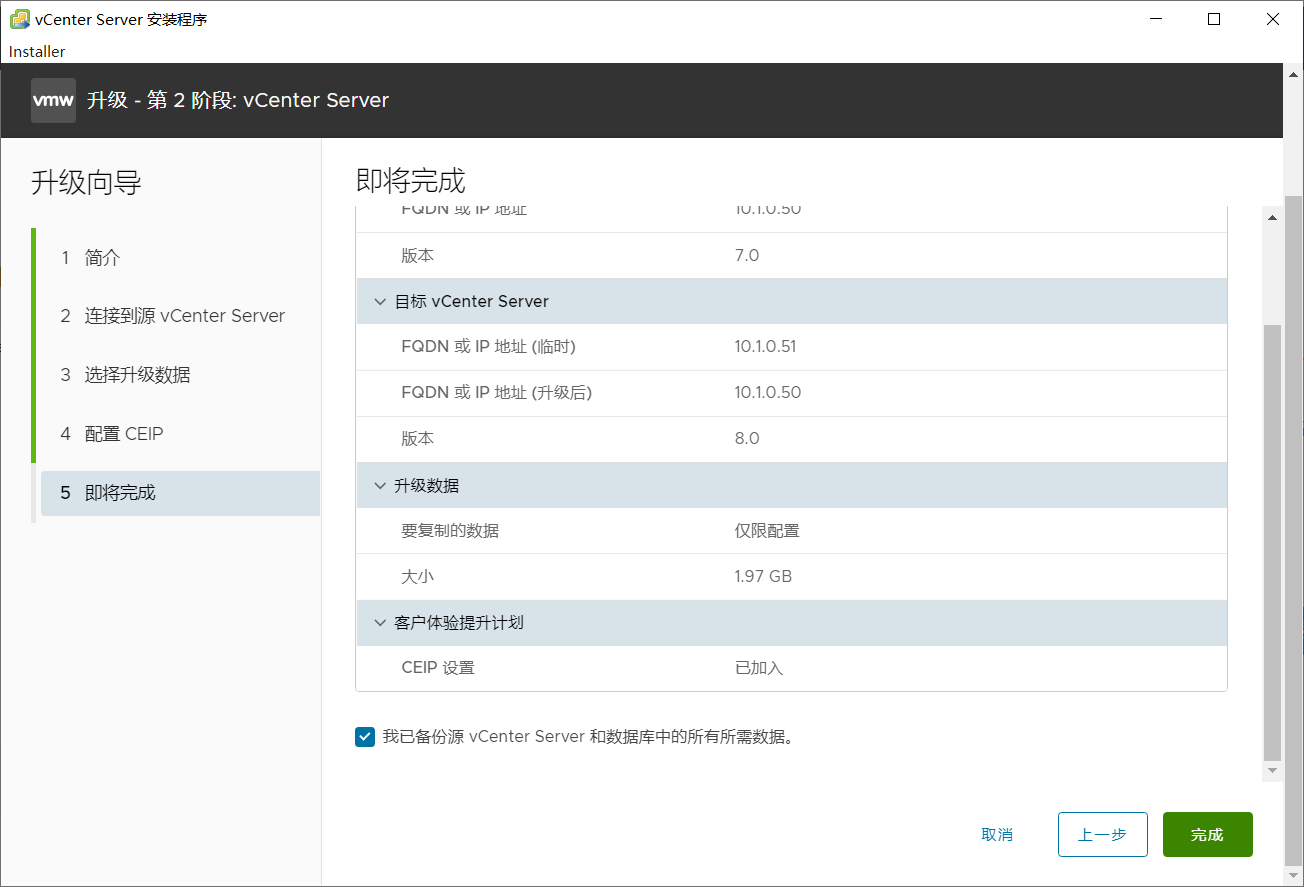Select step 3 选择升级数据
Viewport: 1304px width, 887px height.
[x=137, y=375]
